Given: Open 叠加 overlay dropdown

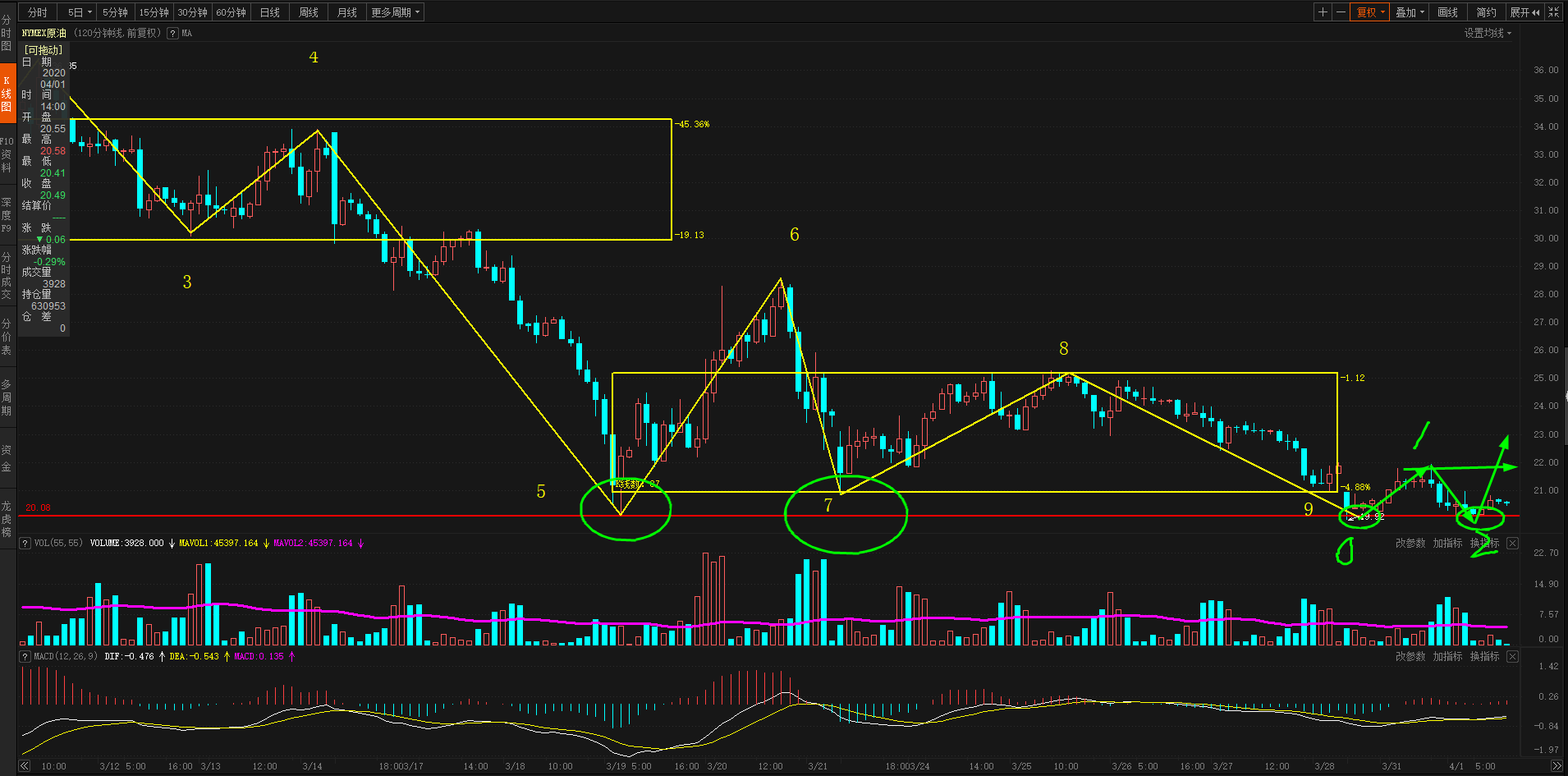Looking at the screenshot, I should pyautogui.click(x=1410, y=12).
